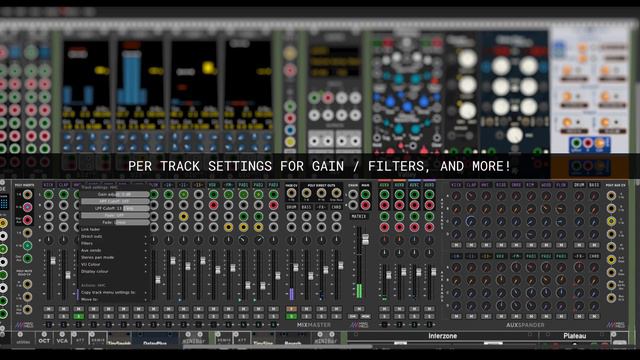Click the FADE CV poly input jack
640x360 pixels.
point(291,193)
